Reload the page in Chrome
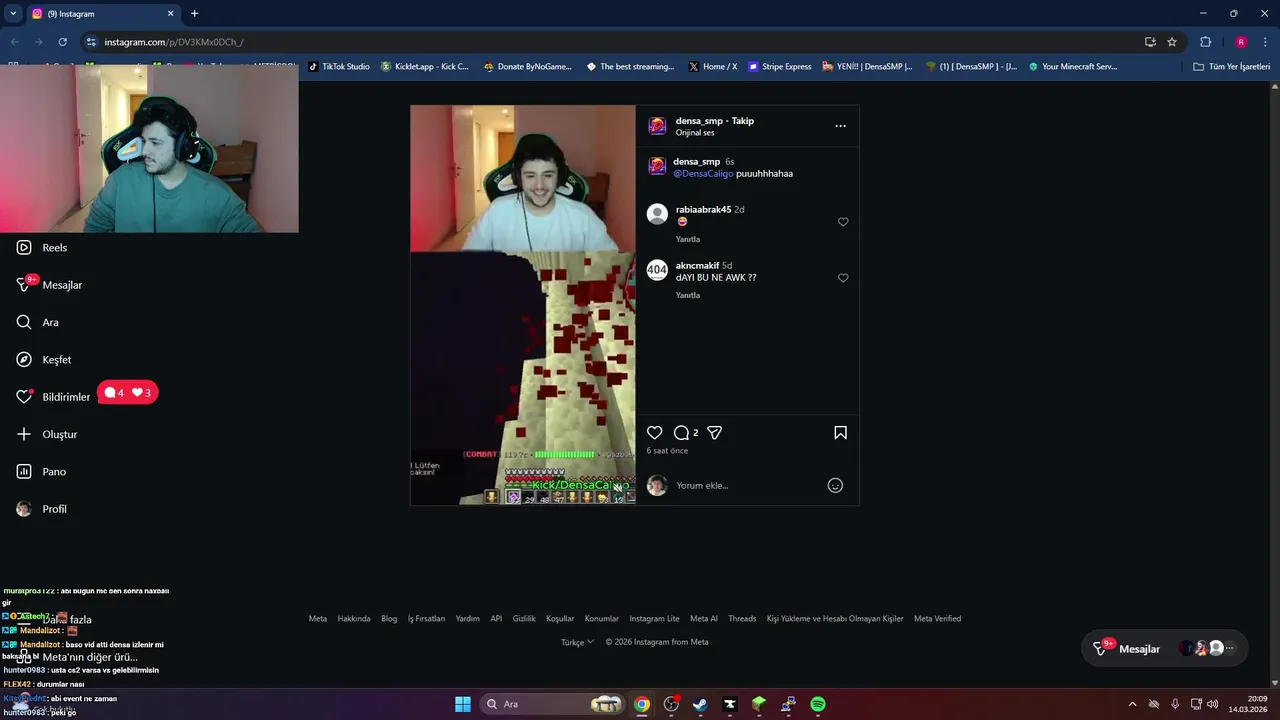Viewport: 1280px width, 720px height. tap(62, 42)
